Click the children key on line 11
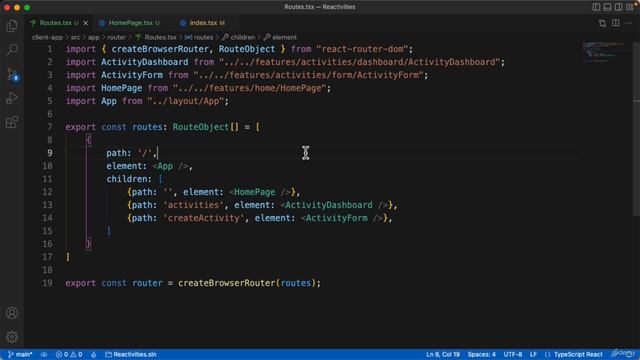The image size is (640, 360). [x=126, y=179]
